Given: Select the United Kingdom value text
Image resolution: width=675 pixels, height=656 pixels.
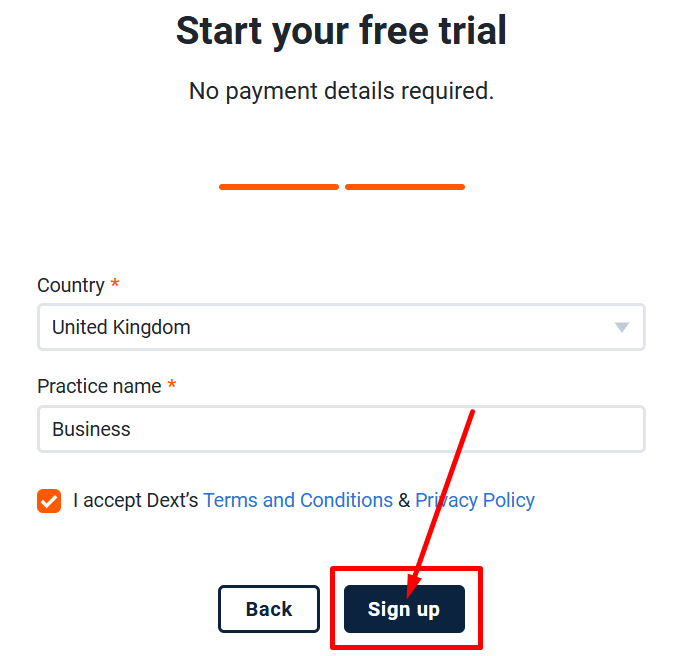Looking at the screenshot, I should [121, 327].
